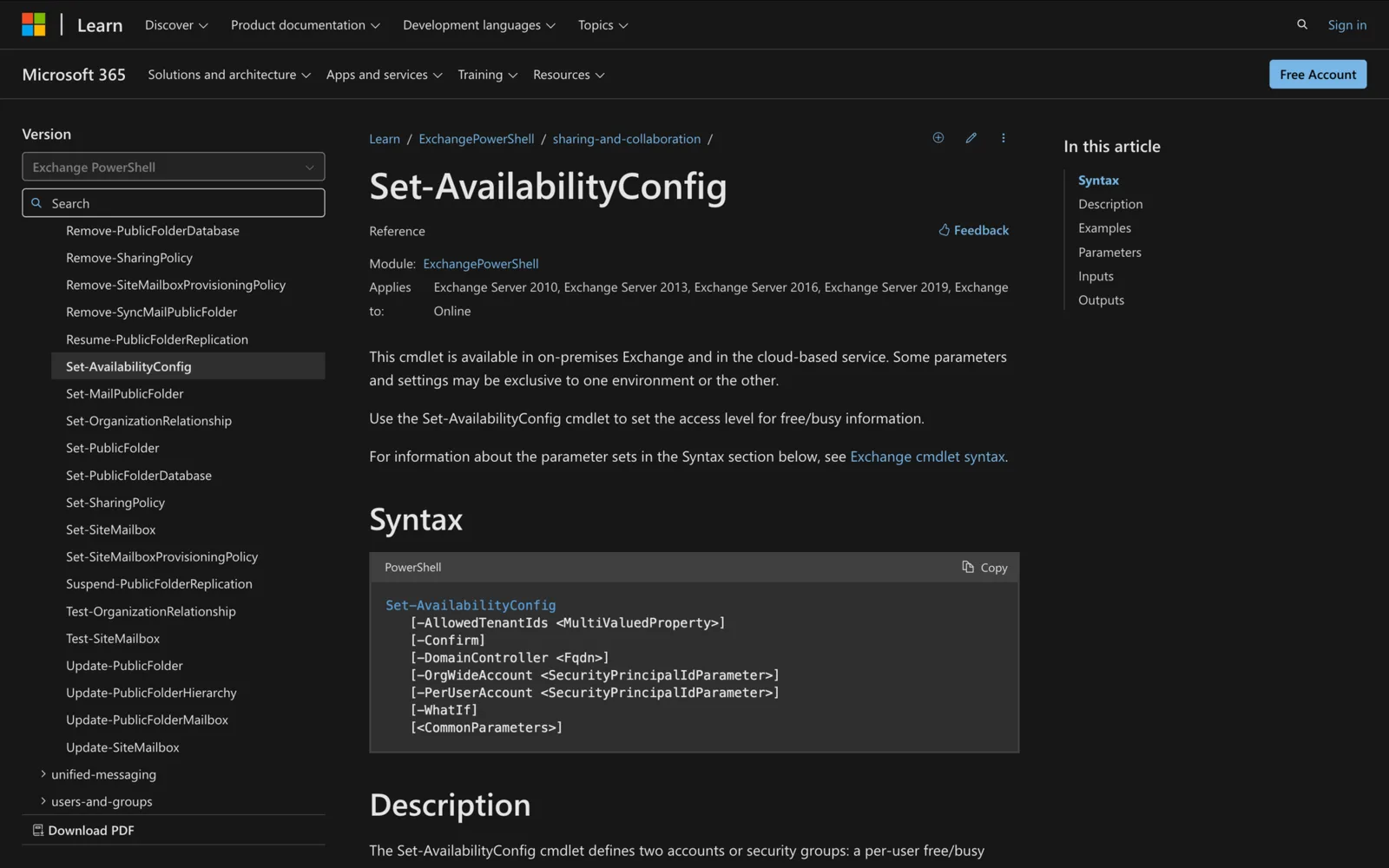Viewport: 1389px width, 868px height.
Task: Open the Learn home link
Action: [x=100, y=25]
